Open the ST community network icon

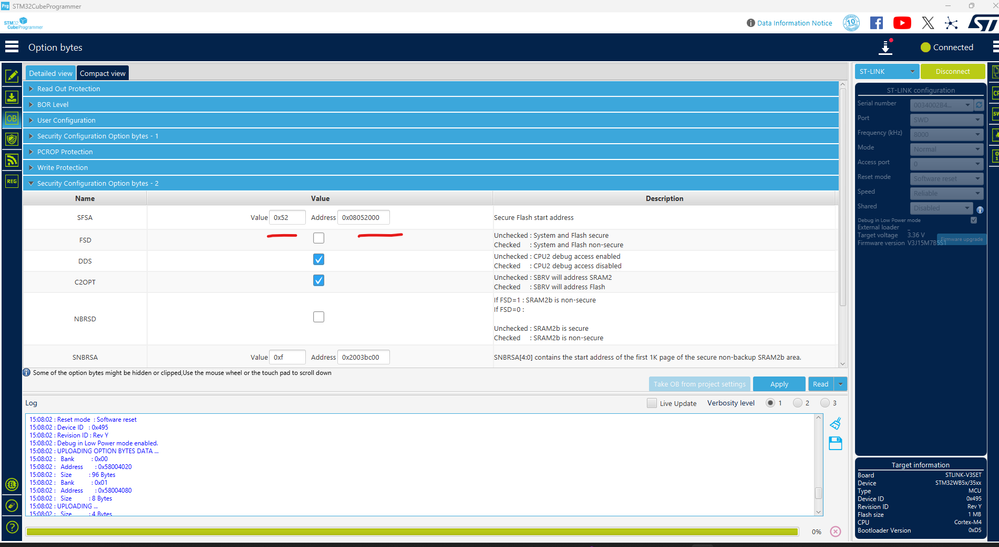[x=951, y=23]
